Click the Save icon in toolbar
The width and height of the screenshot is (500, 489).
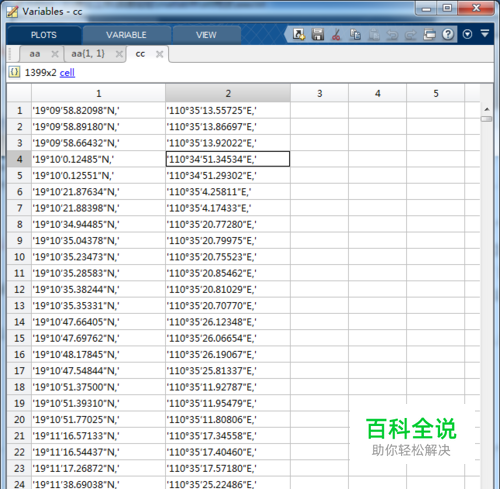pyautogui.click(x=318, y=34)
